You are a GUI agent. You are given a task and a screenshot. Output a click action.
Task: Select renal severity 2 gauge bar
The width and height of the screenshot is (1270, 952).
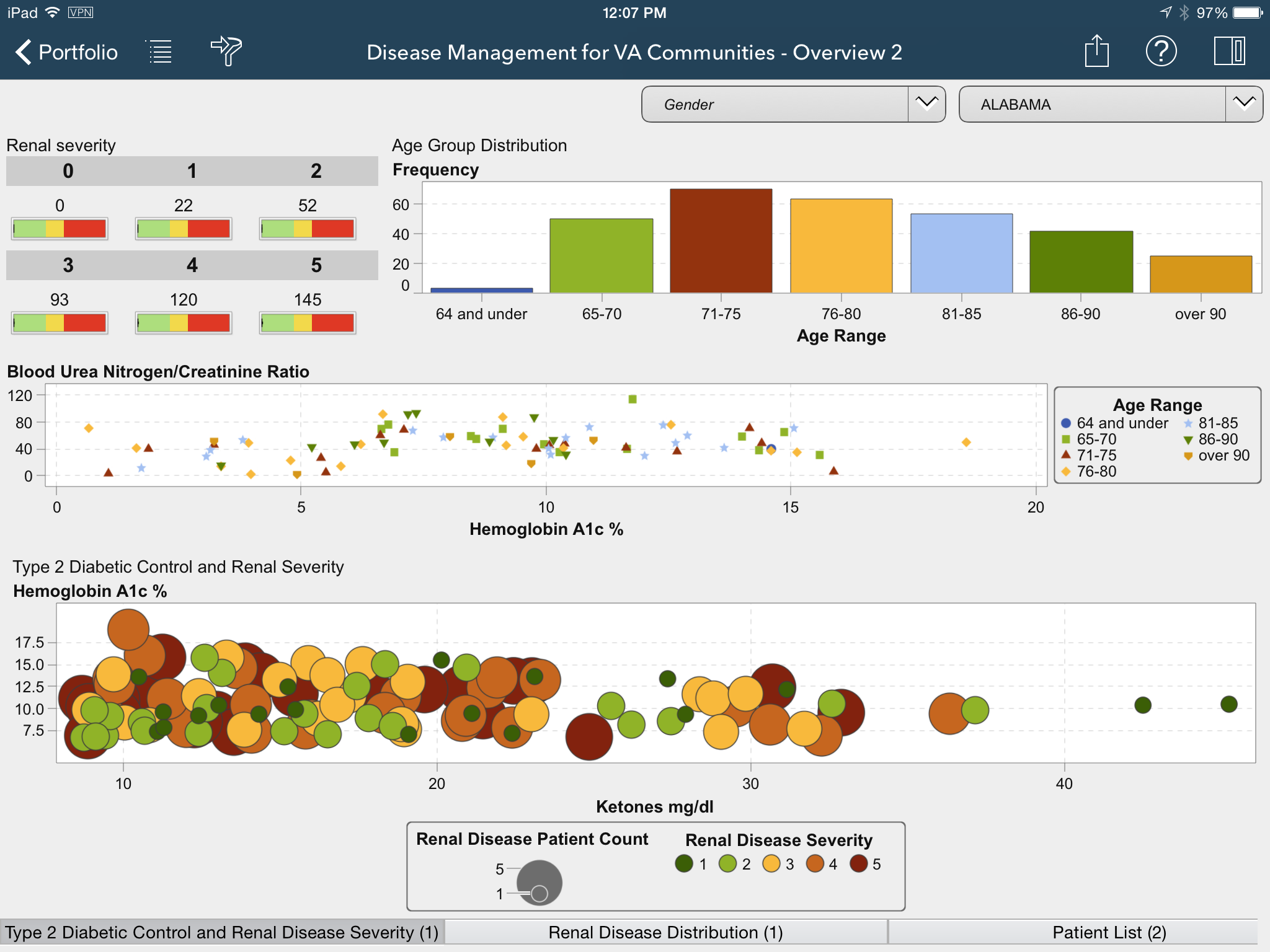[308, 228]
